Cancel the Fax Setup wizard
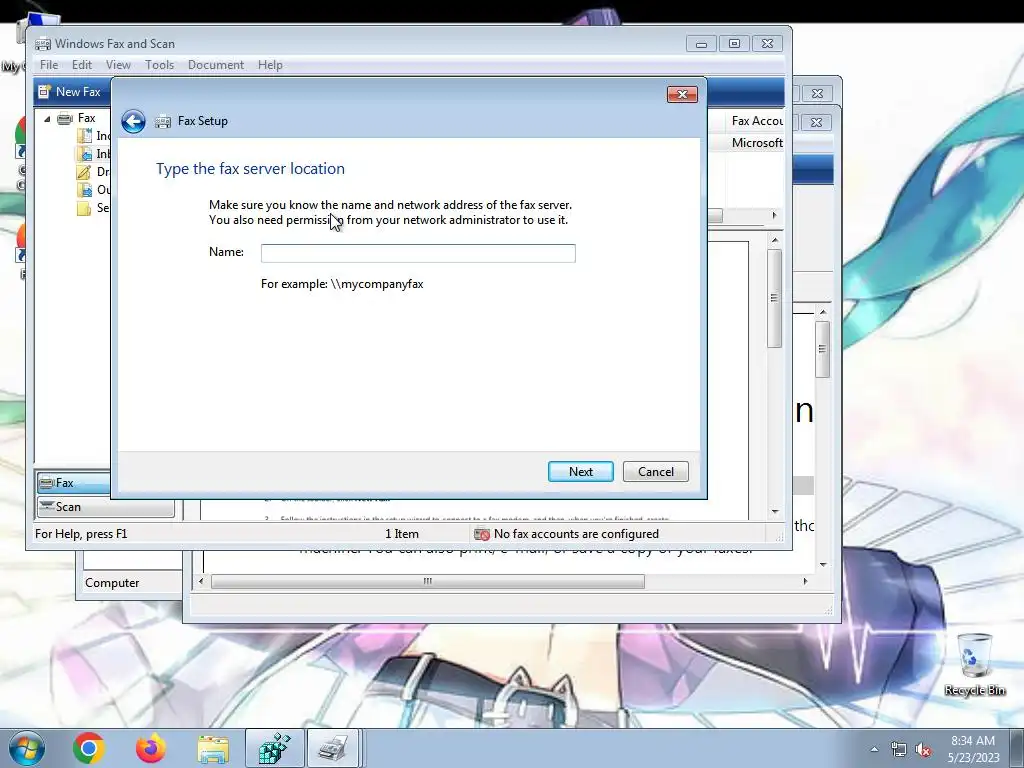Viewport: 1024px width, 768px height. coord(656,472)
